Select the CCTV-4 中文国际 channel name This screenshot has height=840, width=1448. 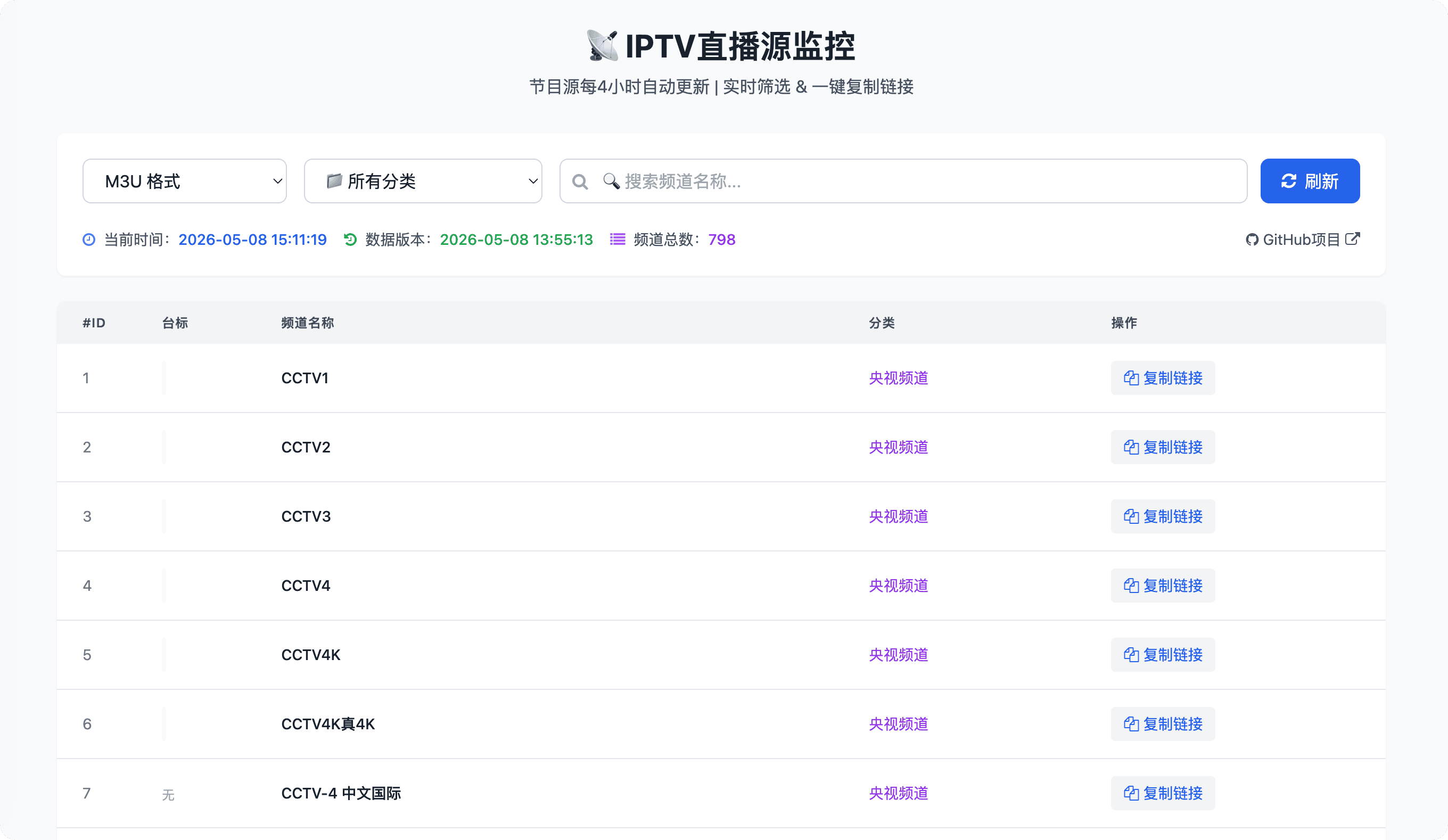pyautogui.click(x=341, y=794)
